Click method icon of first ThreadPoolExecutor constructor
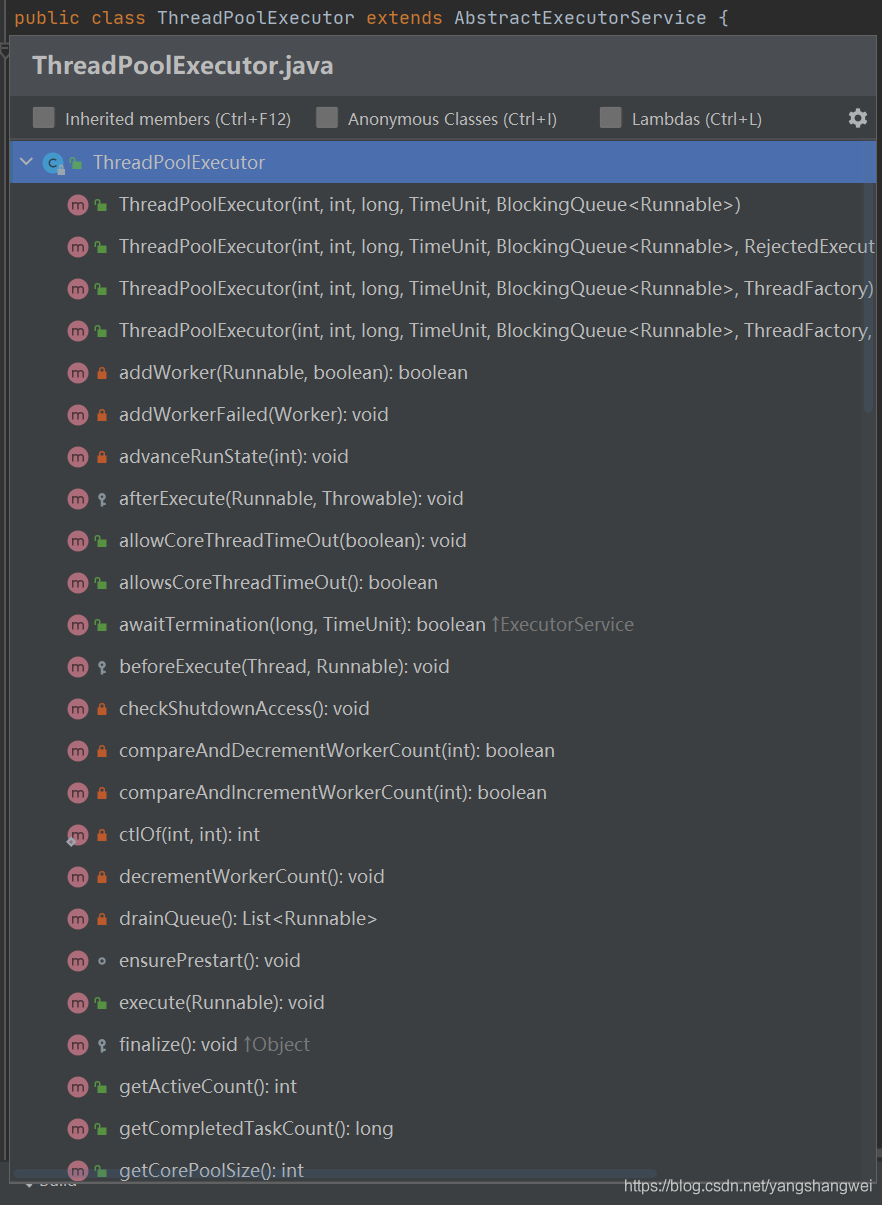The image size is (882, 1205). click(x=78, y=204)
